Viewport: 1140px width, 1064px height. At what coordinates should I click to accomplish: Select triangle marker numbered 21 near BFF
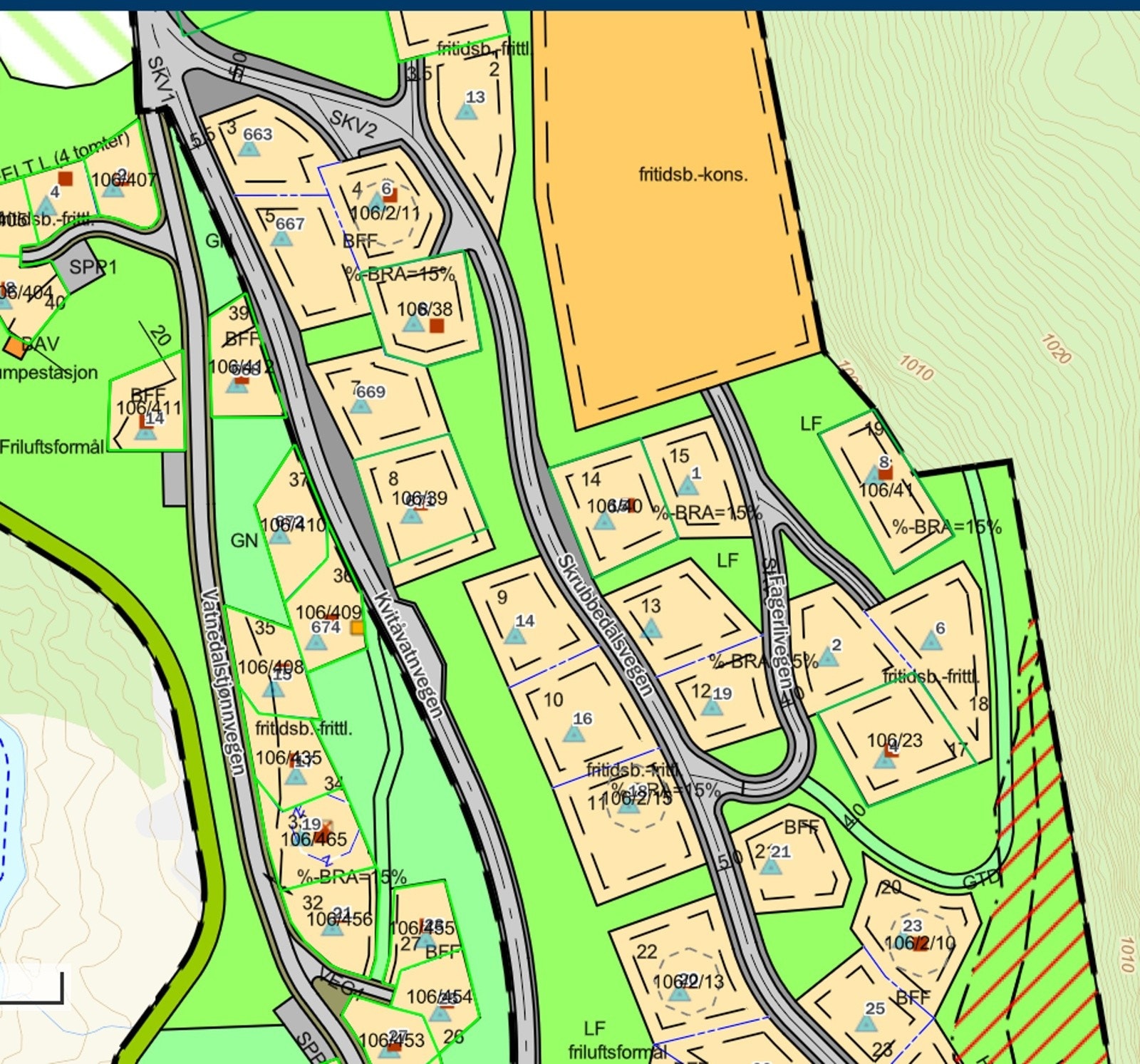pyautogui.click(x=769, y=865)
